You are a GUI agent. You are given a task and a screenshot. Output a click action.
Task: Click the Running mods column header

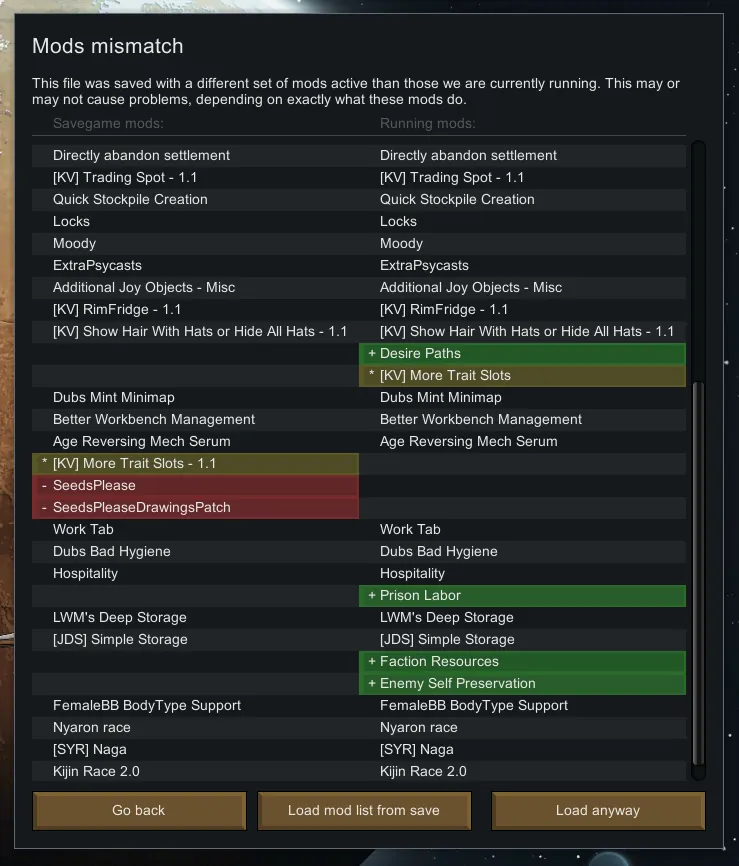point(427,123)
